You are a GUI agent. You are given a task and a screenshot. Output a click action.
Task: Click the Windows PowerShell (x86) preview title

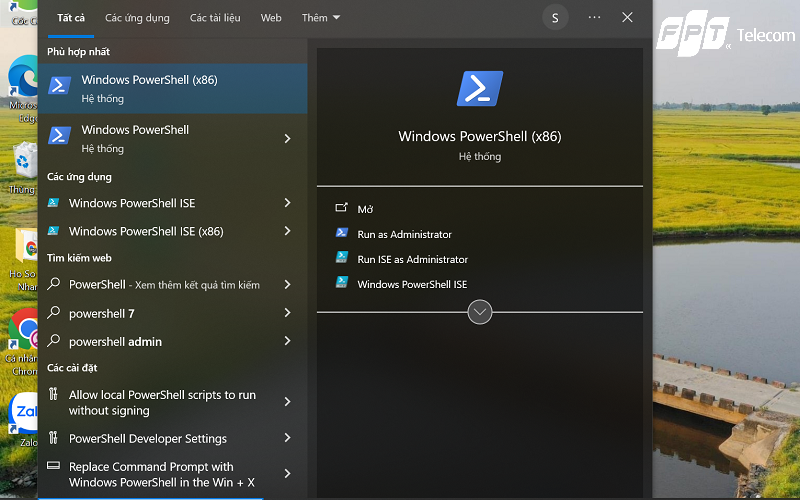tap(480, 136)
